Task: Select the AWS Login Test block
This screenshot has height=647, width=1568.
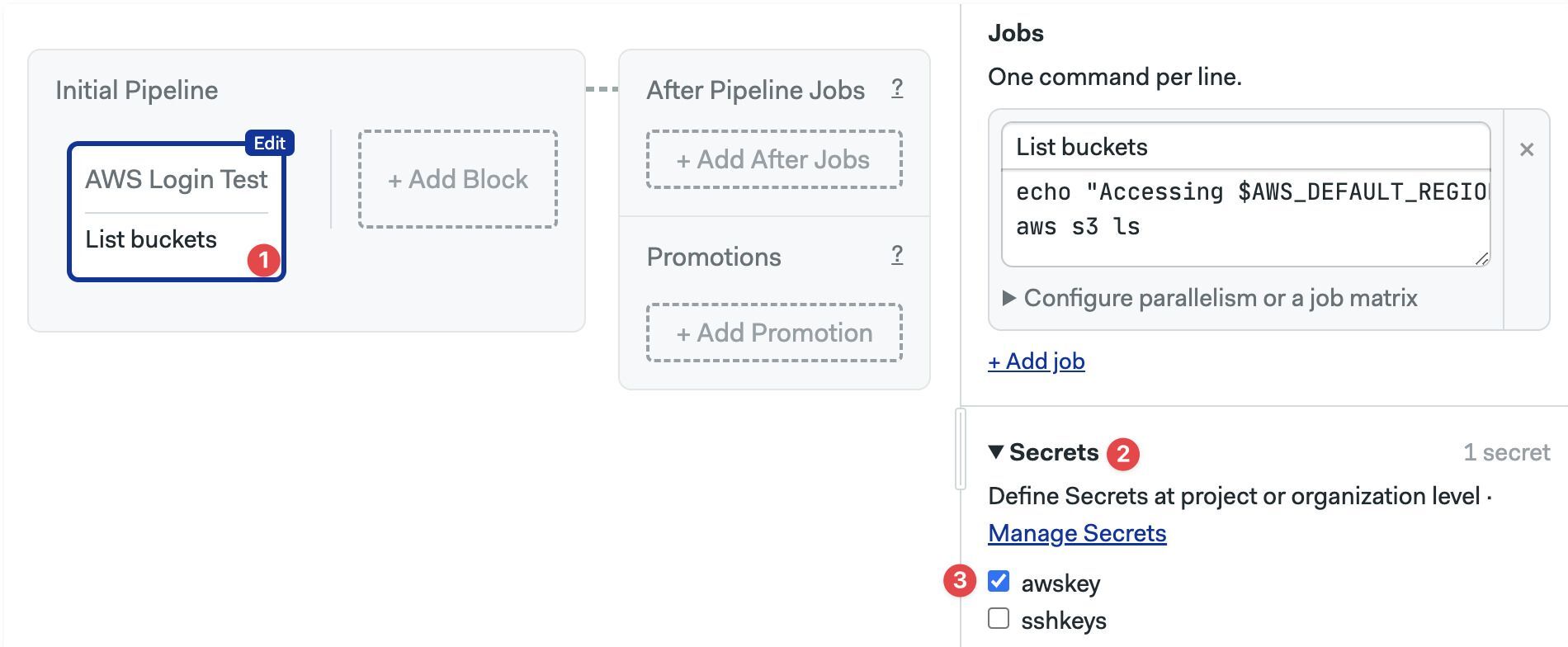Action: coord(177,212)
